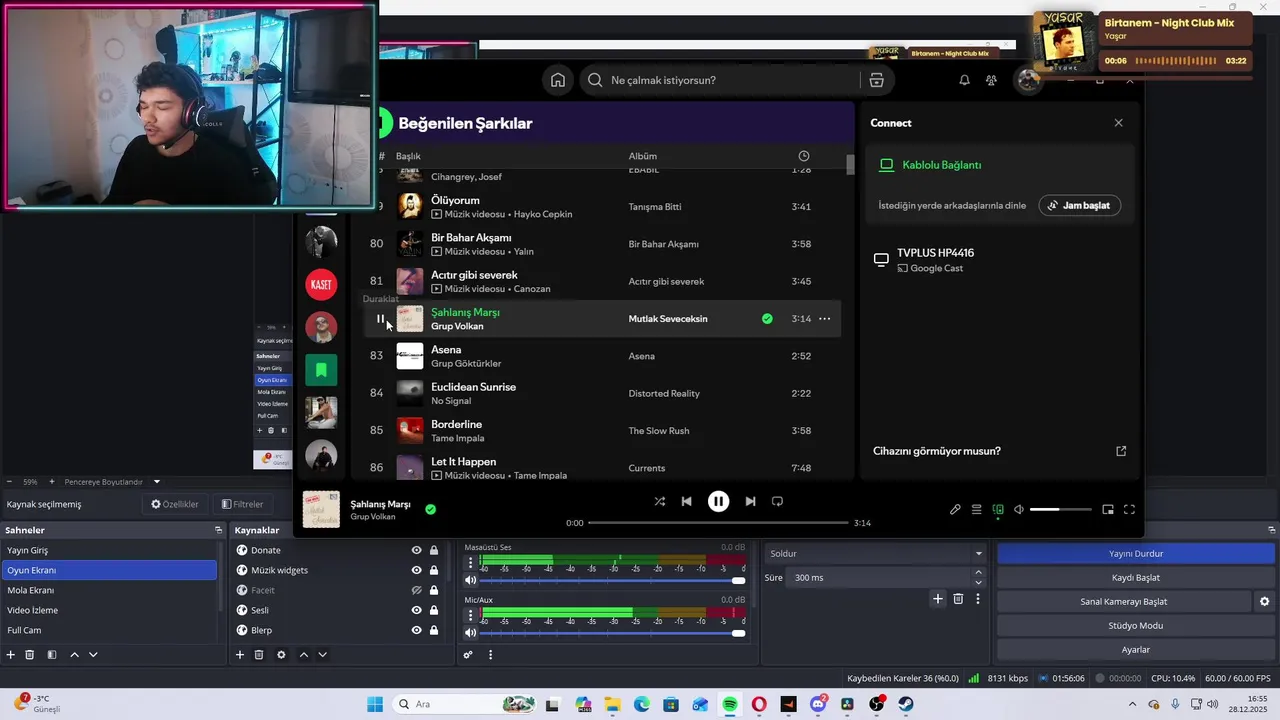Pause the Şahlanış Marşı row
Screen dimensions: 1280x720
click(380, 319)
